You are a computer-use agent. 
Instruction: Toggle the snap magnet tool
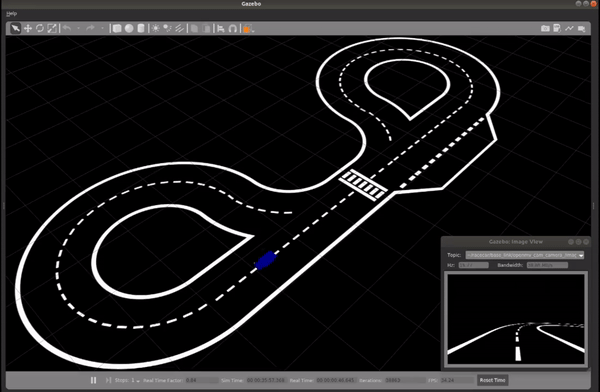[233, 29]
